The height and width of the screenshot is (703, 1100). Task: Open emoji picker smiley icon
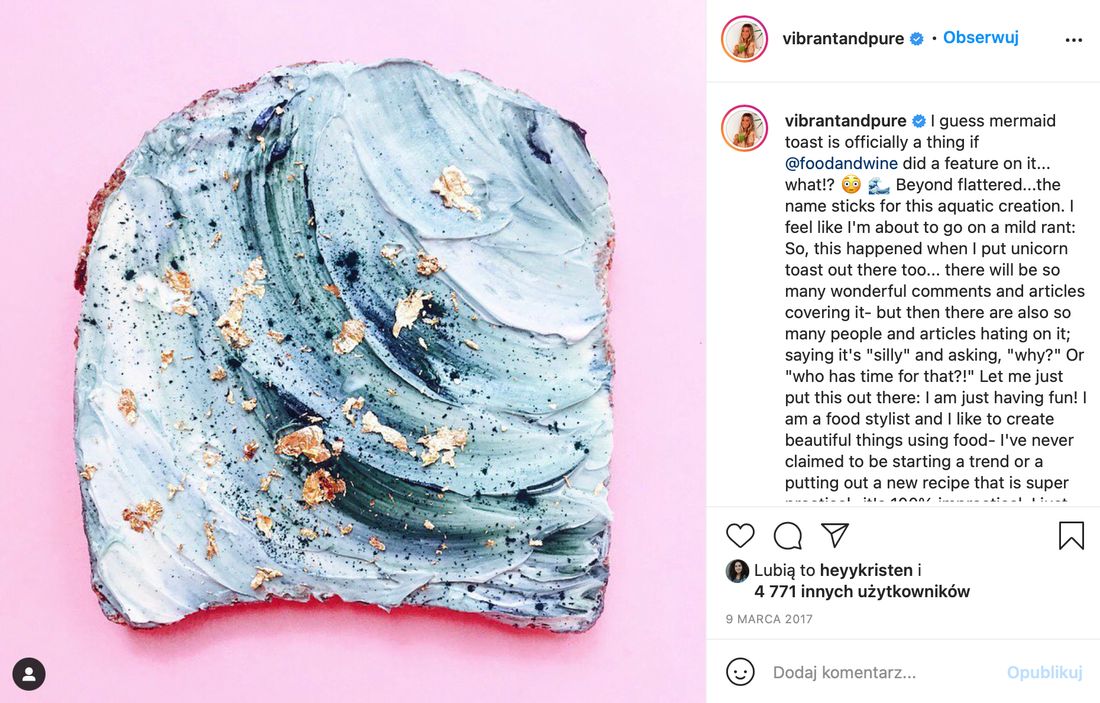pos(739,672)
